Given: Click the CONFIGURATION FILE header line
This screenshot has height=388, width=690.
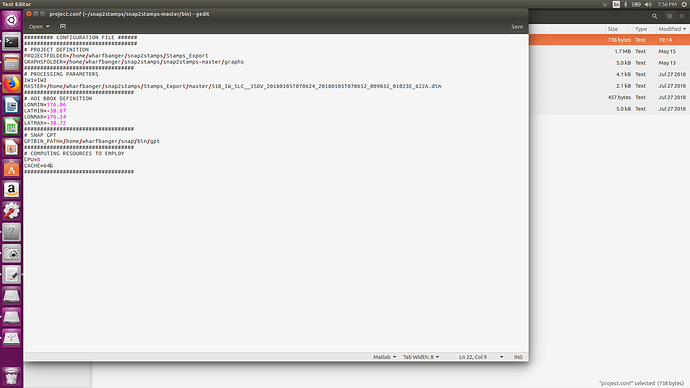Looking at the screenshot, I should (81, 38).
